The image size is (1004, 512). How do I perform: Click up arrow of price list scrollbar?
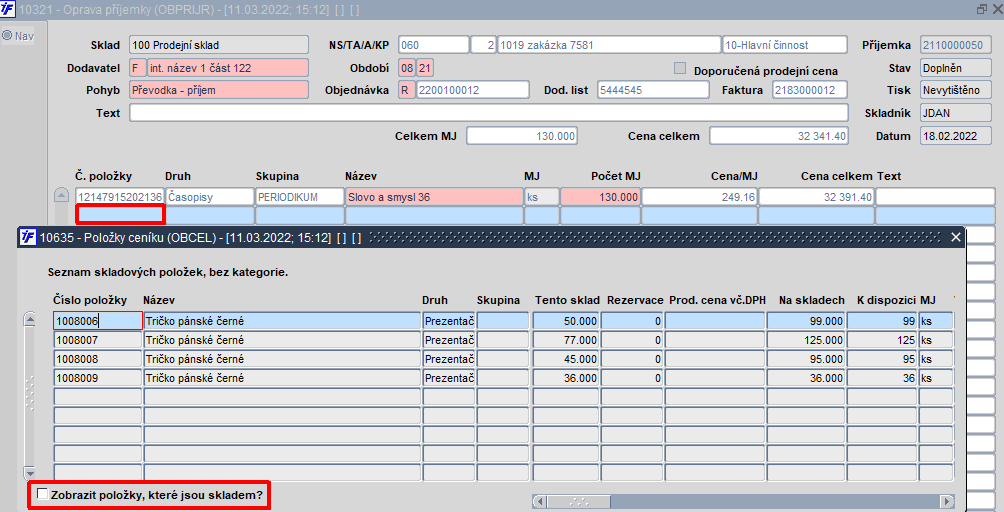[29, 319]
